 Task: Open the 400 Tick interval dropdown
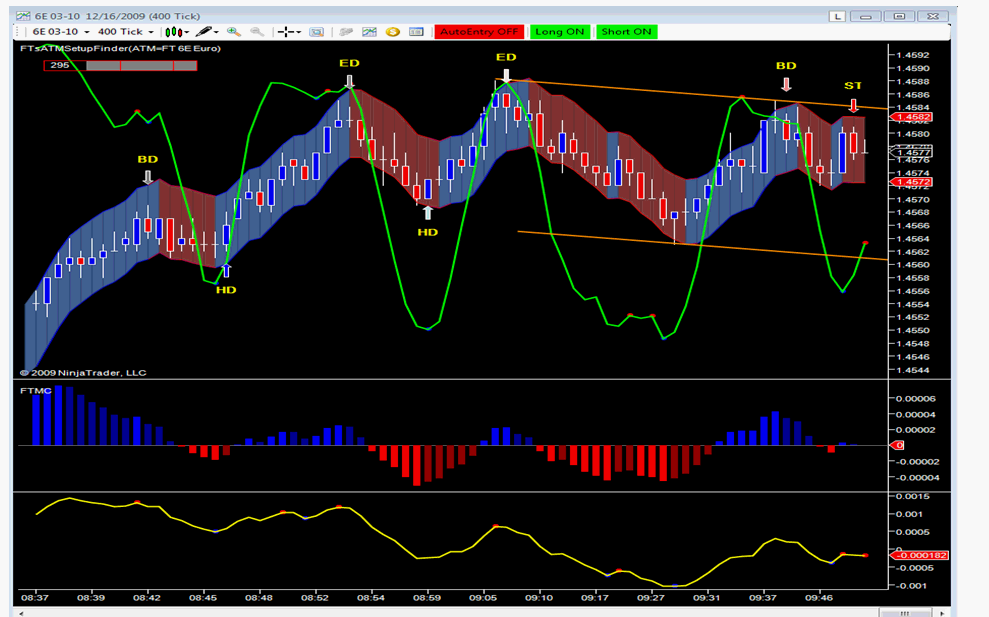126,32
